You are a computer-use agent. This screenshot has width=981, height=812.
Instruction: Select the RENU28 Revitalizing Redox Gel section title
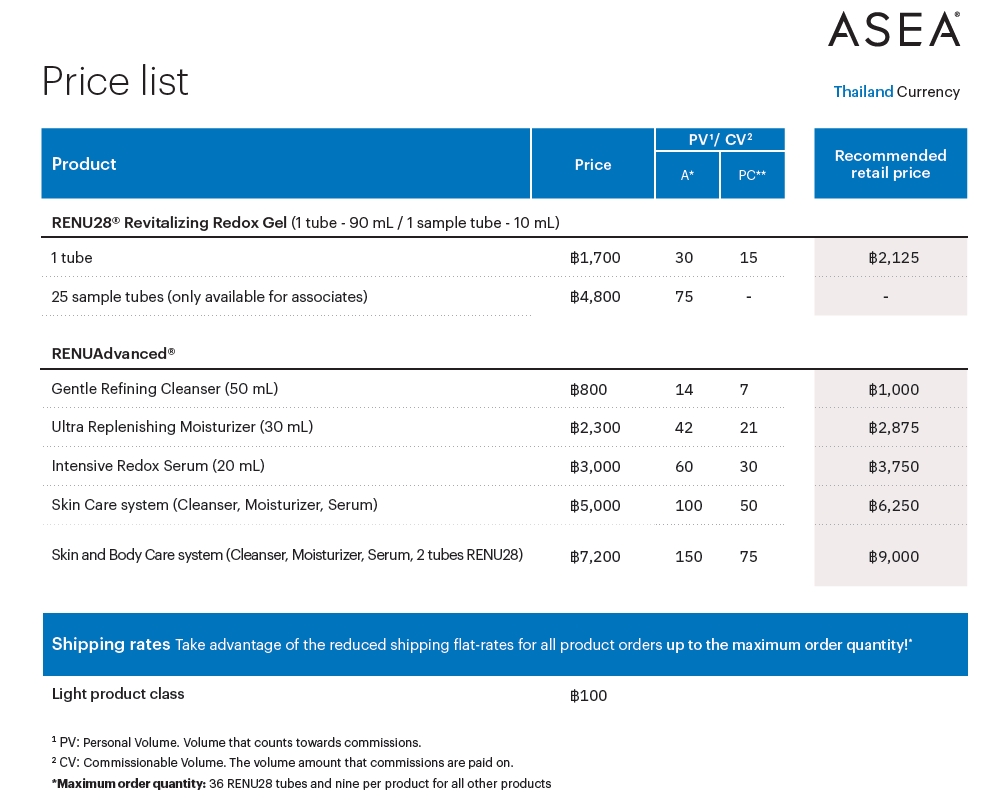[305, 223]
